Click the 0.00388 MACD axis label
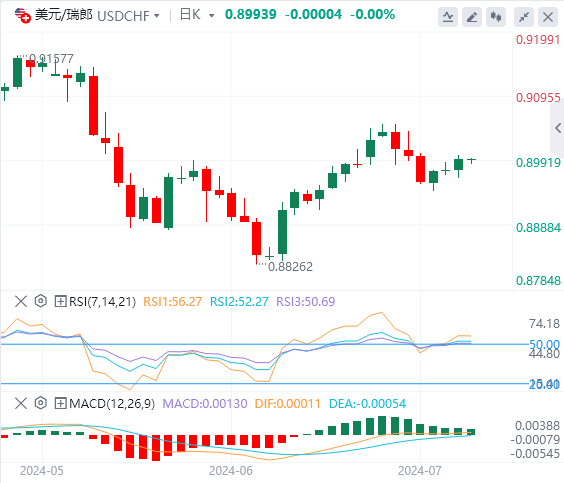The height and width of the screenshot is (483, 564). 537,426
